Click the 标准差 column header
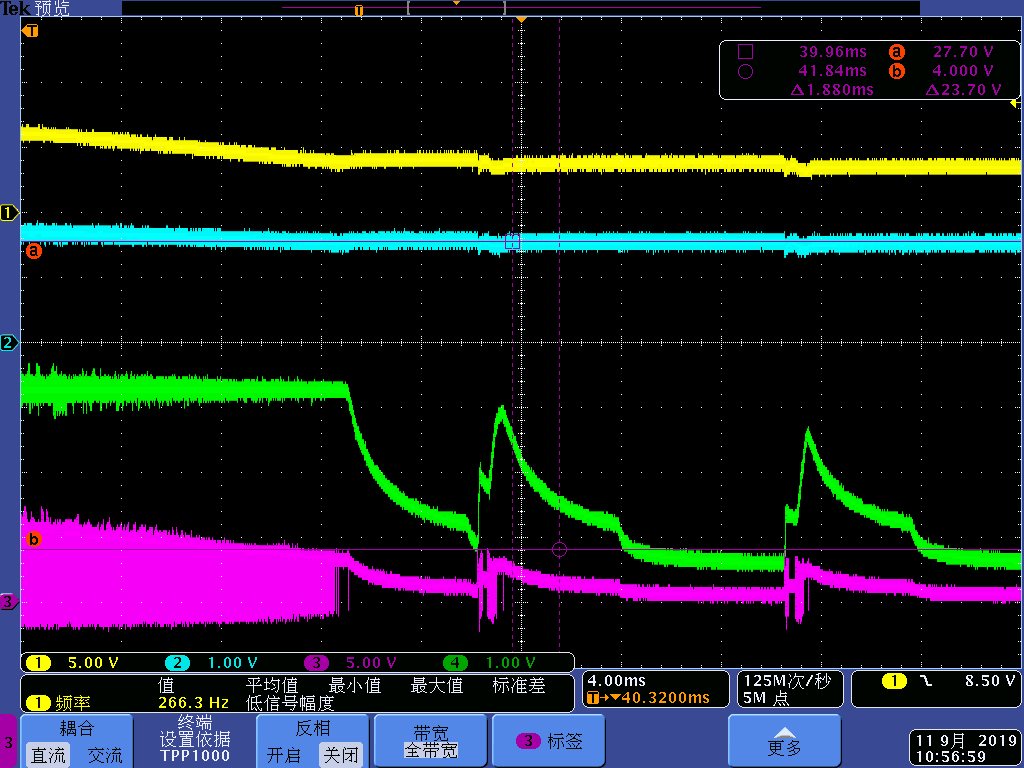 point(519,686)
